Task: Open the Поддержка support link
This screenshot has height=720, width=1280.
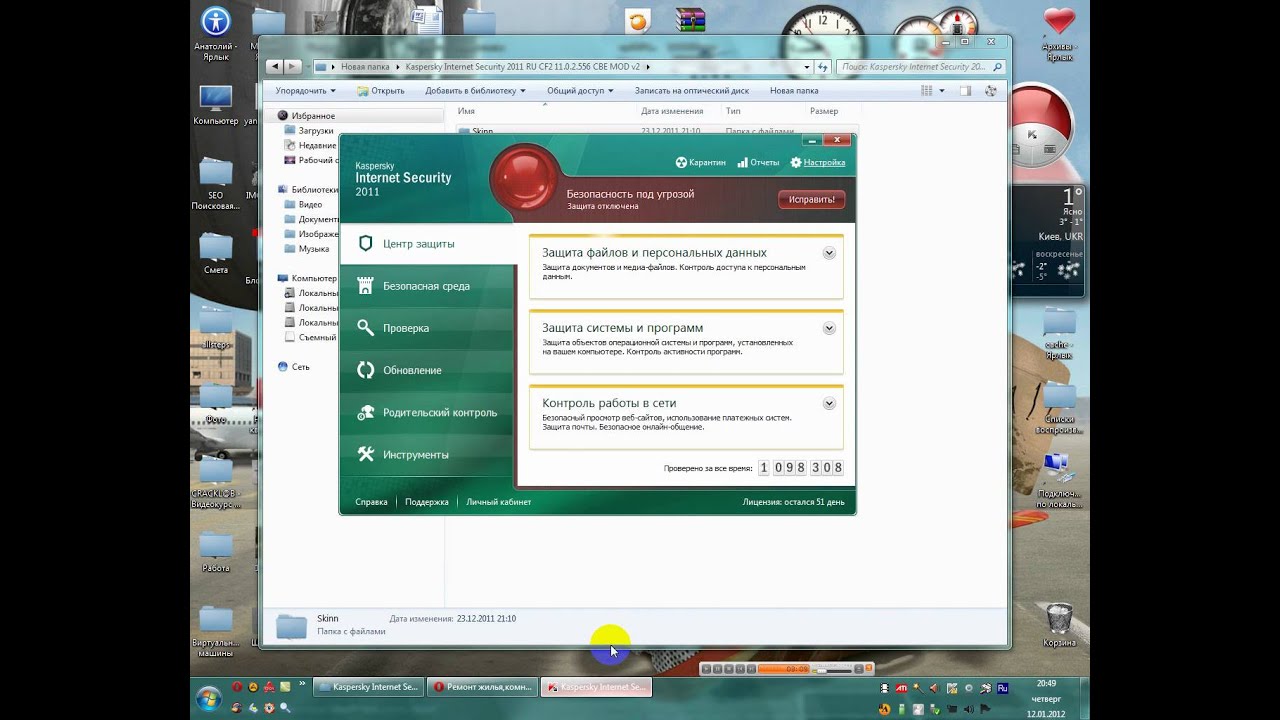Action: pyautogui.click(x=426, y=502)
